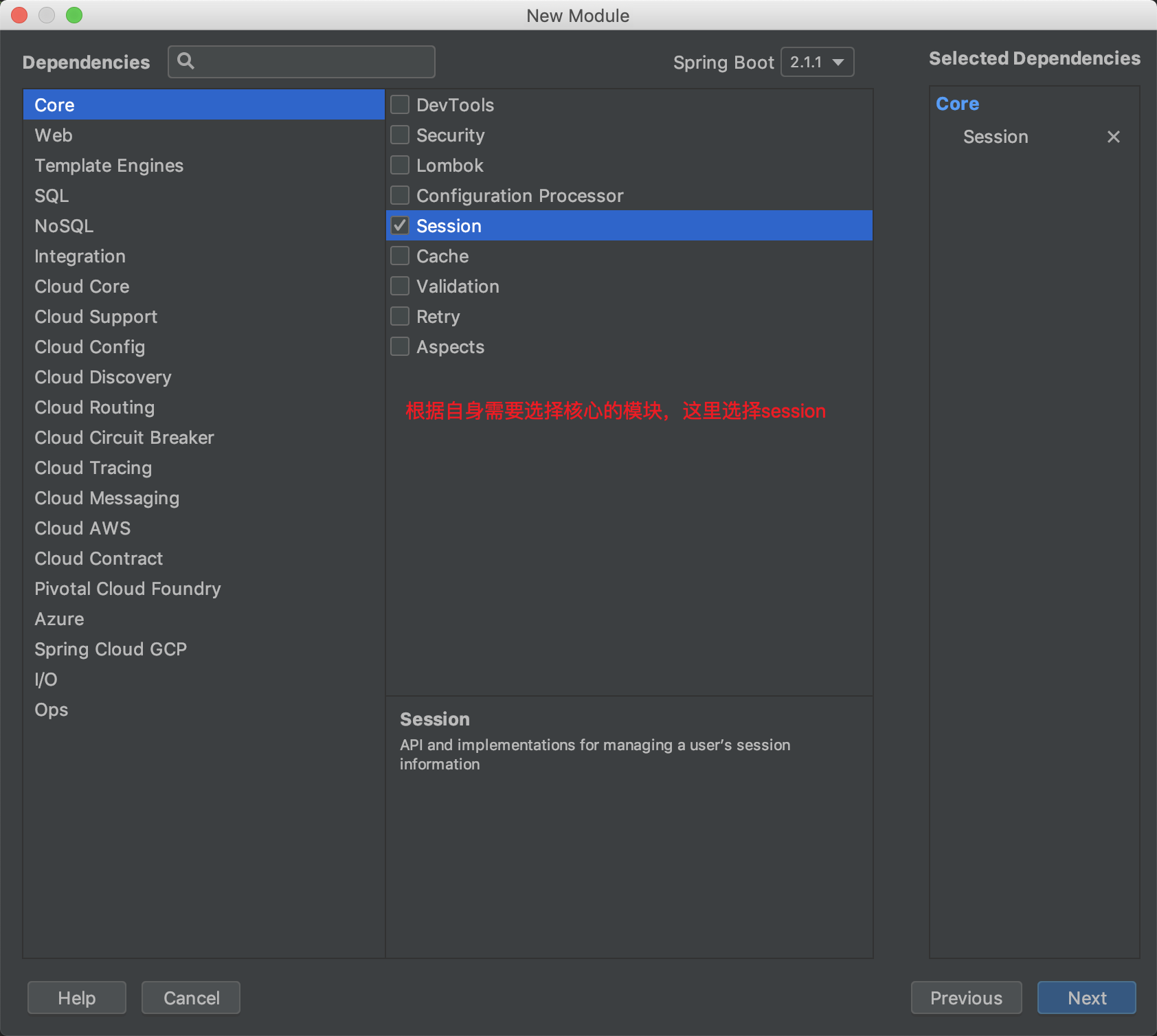
Task: Open Template Engines category
Action: [204, 165]
